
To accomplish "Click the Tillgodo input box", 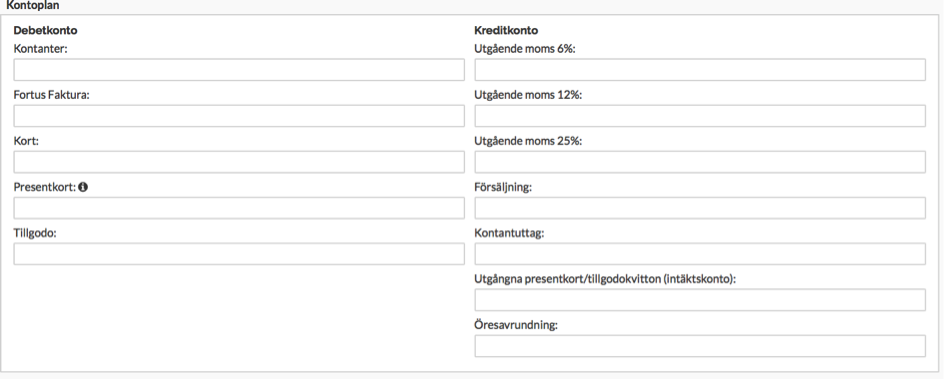I will point(239,254).
